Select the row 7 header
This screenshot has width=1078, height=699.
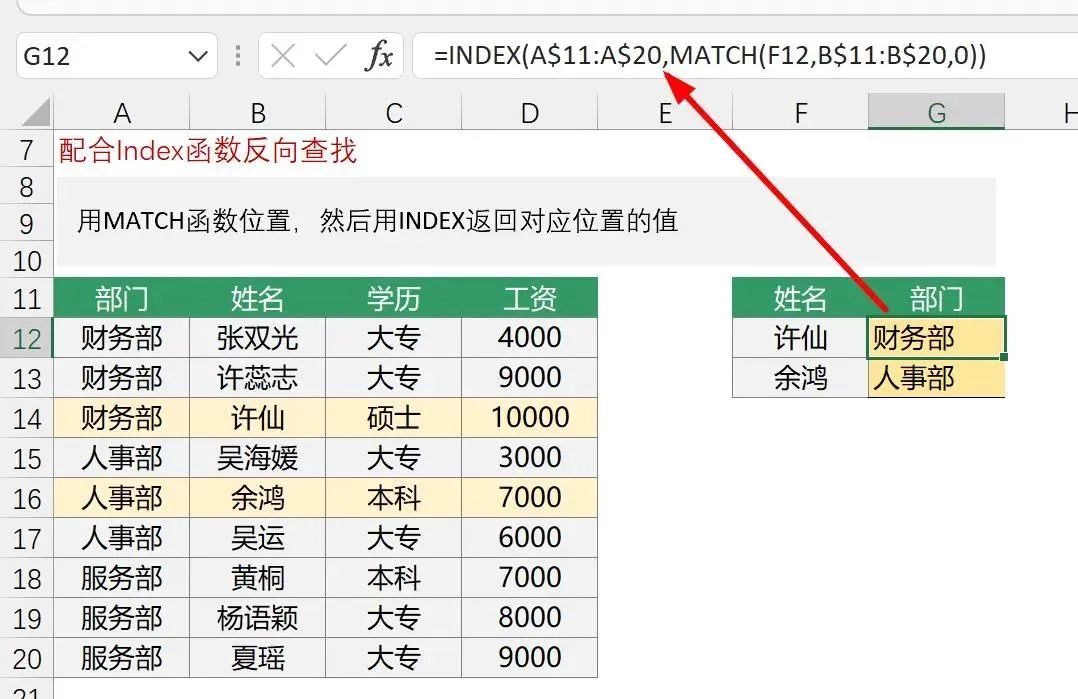(28, 151)
